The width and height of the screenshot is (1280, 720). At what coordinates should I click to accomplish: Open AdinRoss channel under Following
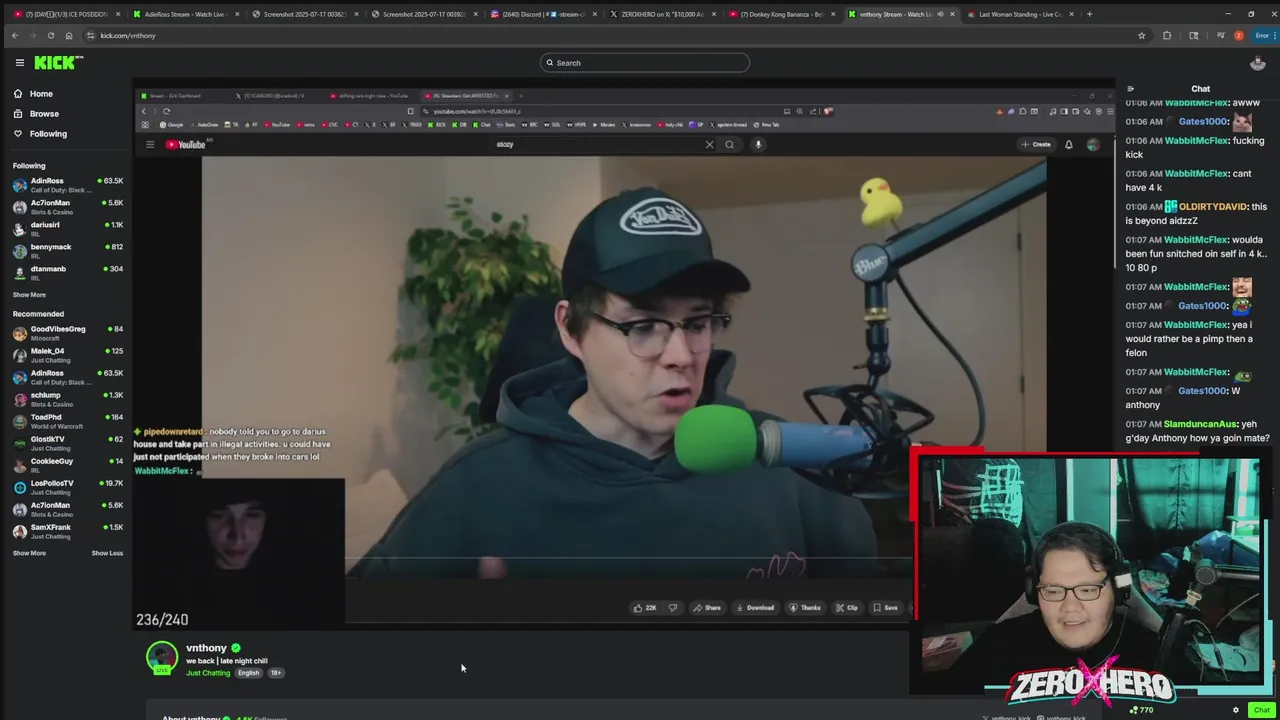point(68,185)
